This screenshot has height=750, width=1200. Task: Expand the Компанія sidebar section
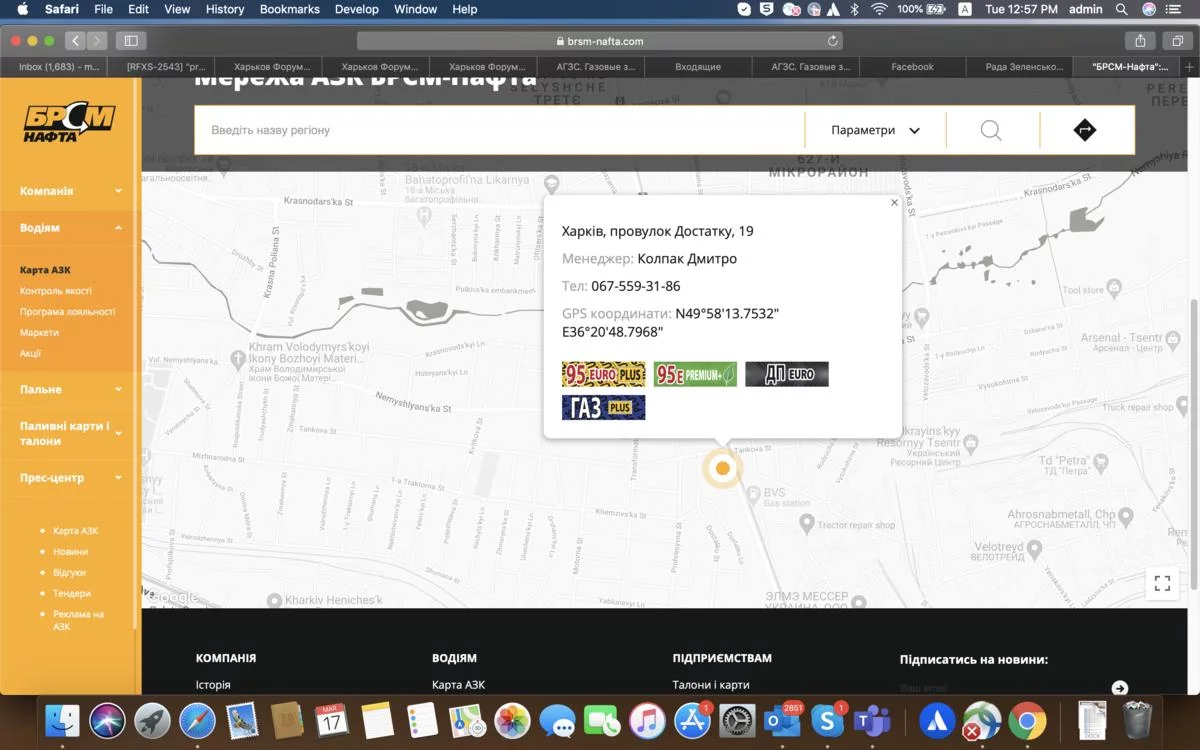coord(71,191)
